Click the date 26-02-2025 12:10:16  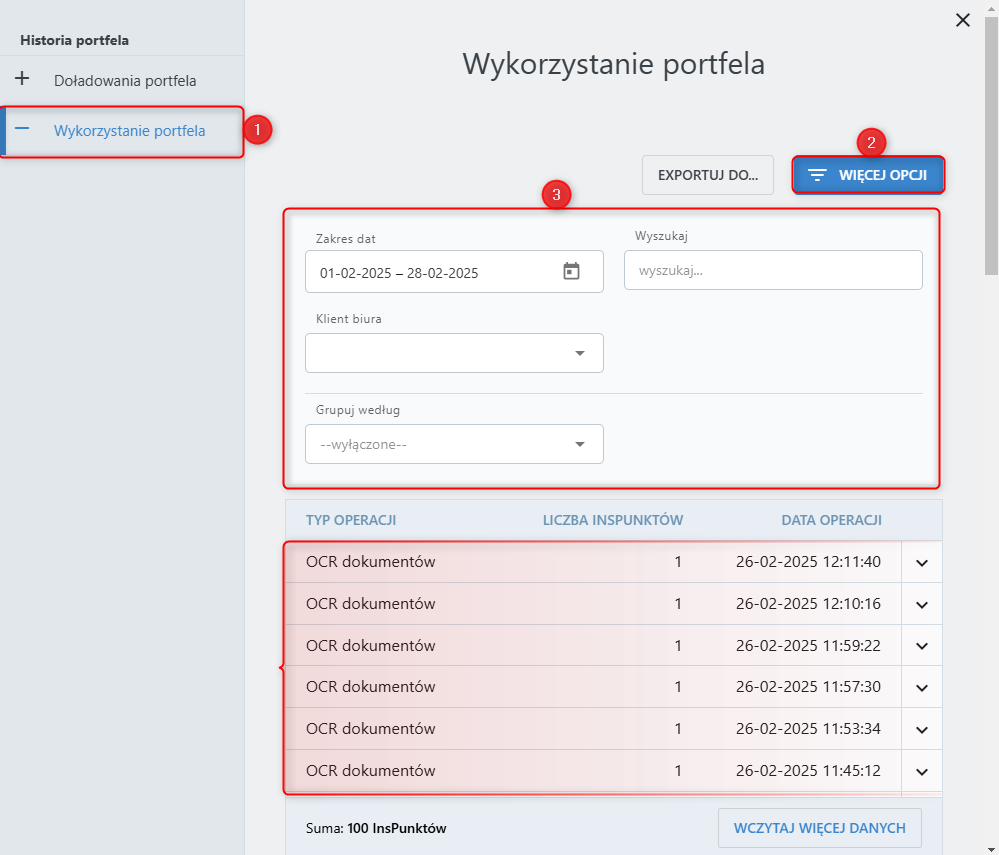point(808,603)
